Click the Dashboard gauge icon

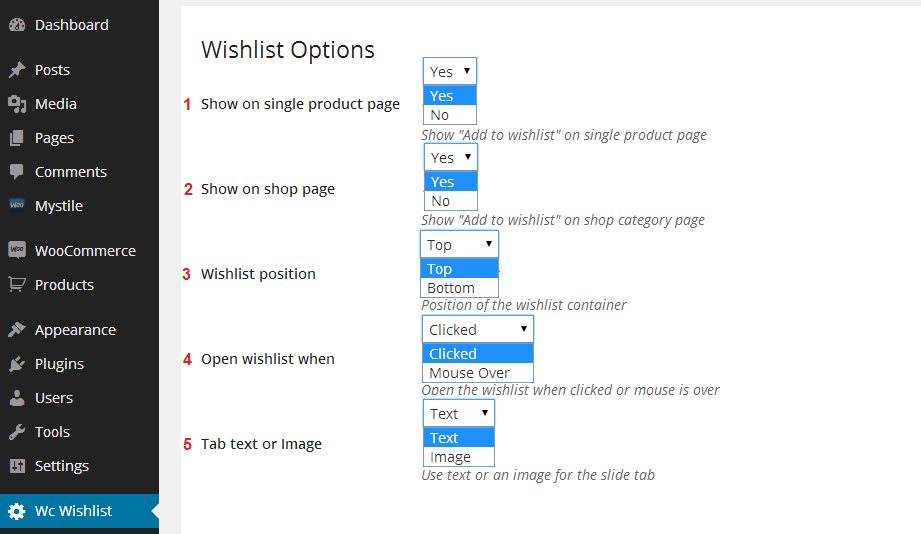tap(17, 25)
